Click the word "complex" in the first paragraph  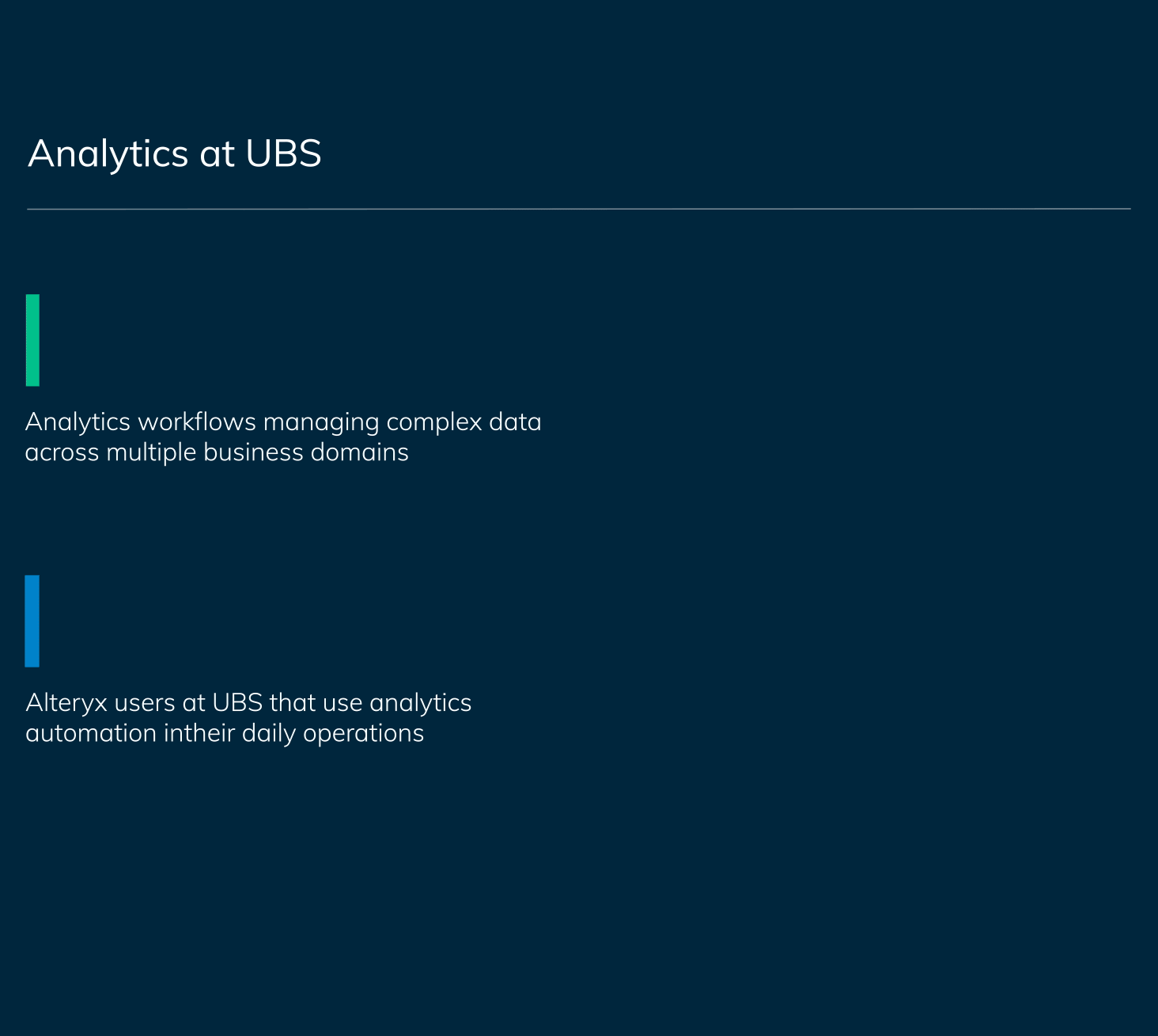(434, 423)
